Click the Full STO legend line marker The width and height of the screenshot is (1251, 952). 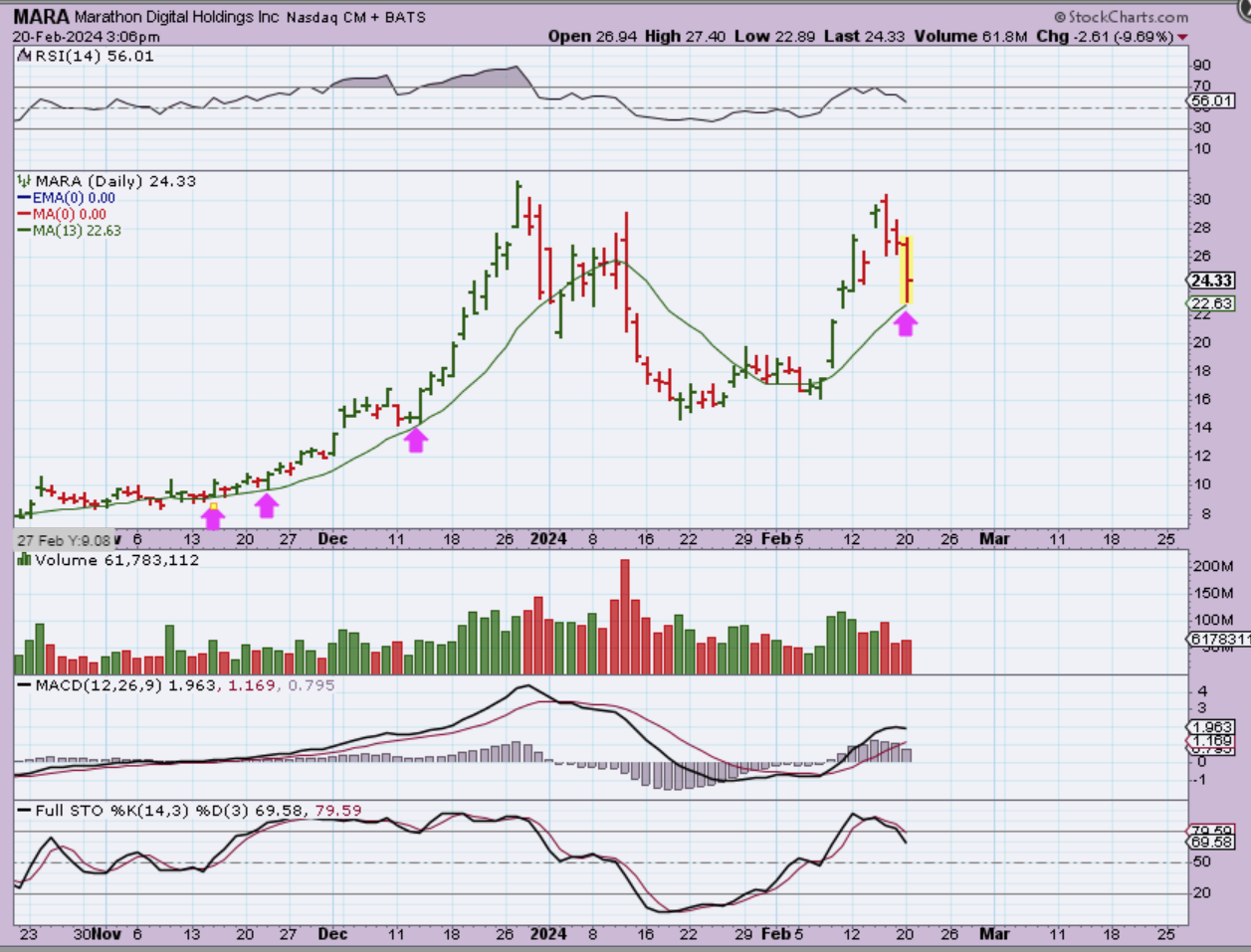click(x=25, y=811)
